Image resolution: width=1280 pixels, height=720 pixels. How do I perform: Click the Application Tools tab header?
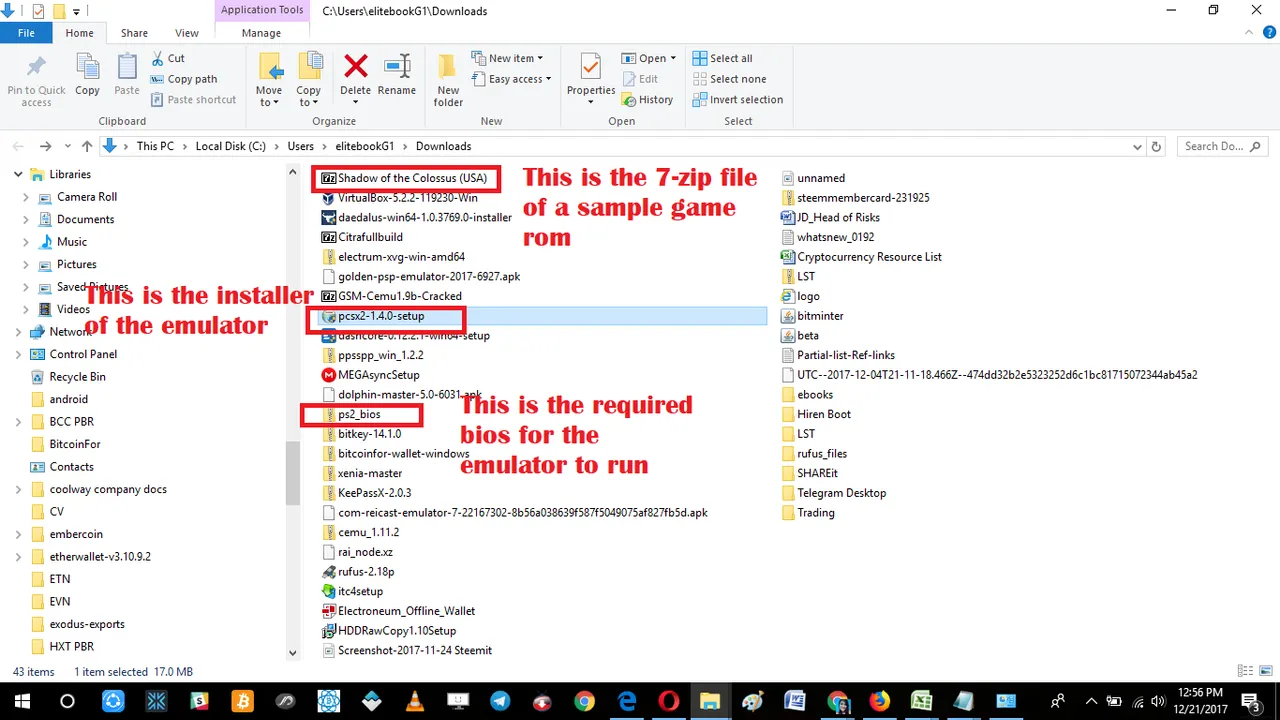pyautogui.click(x=262, y=10)
